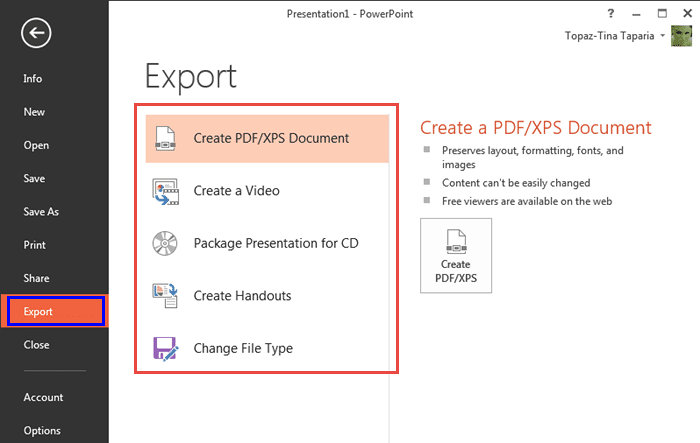Click the Change File Type floppy icon

[x=166, y=348]
